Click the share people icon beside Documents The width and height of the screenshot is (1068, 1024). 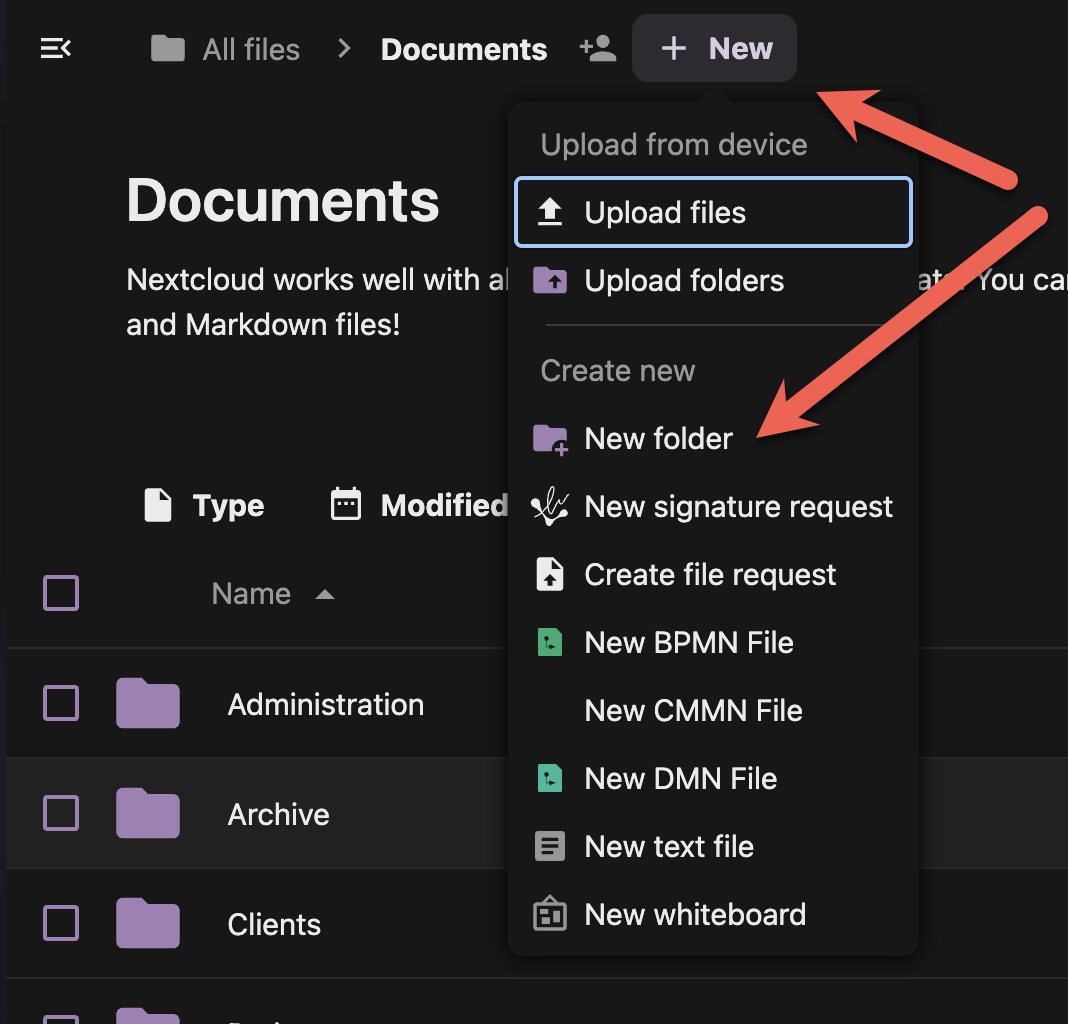tap(598, 49)
